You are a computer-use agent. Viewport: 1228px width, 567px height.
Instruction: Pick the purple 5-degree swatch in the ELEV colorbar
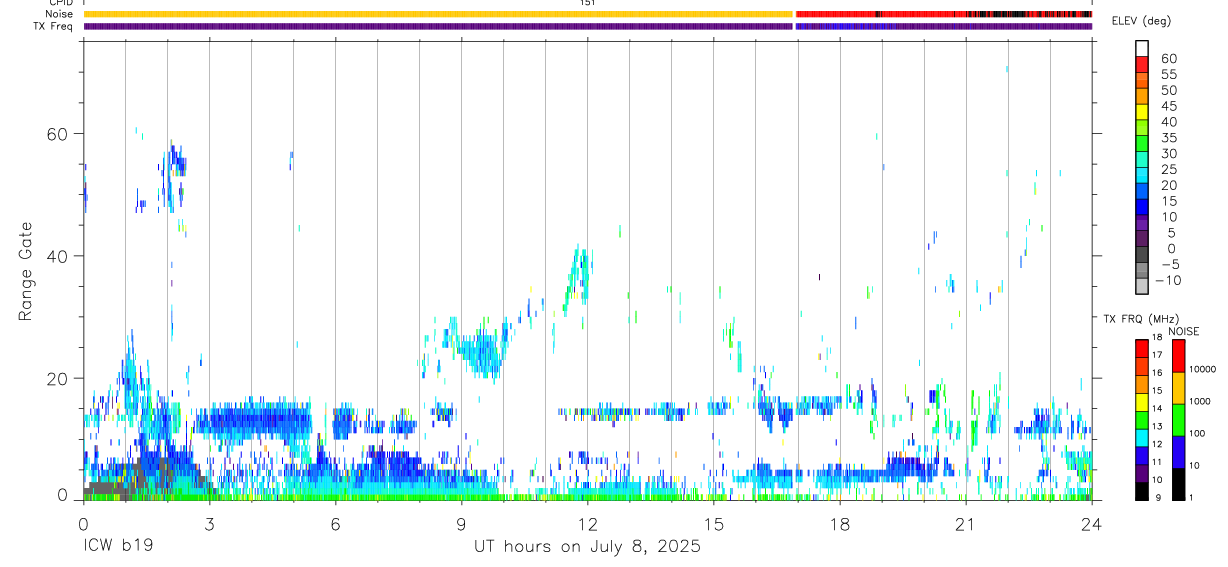(x=1142, y=238)
